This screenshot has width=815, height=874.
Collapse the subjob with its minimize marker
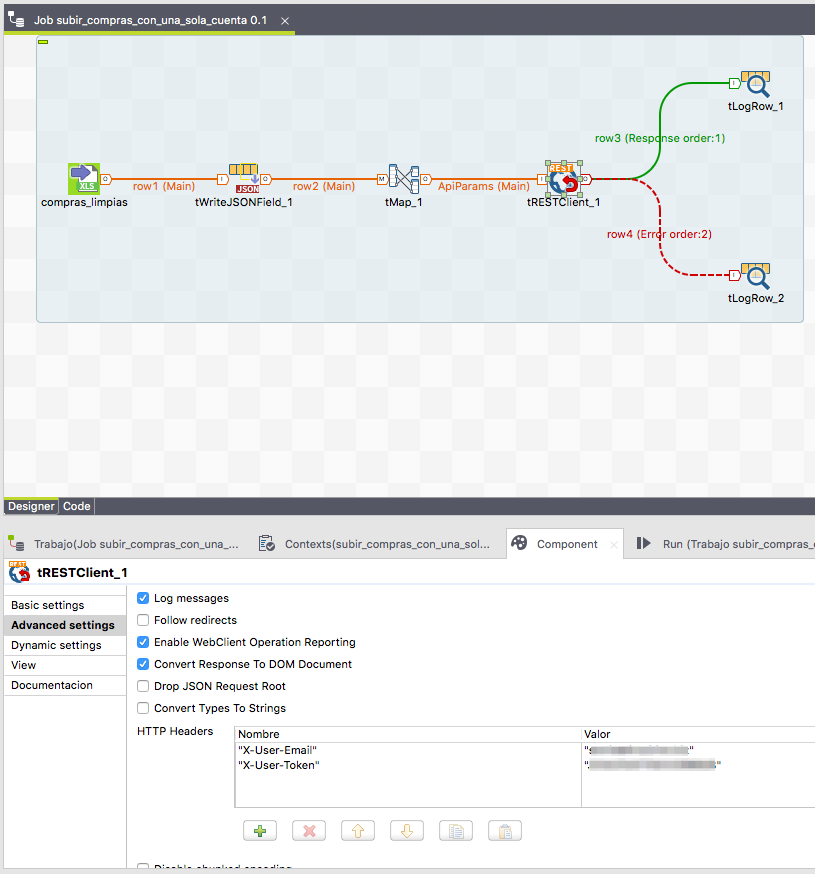(43, 42)
